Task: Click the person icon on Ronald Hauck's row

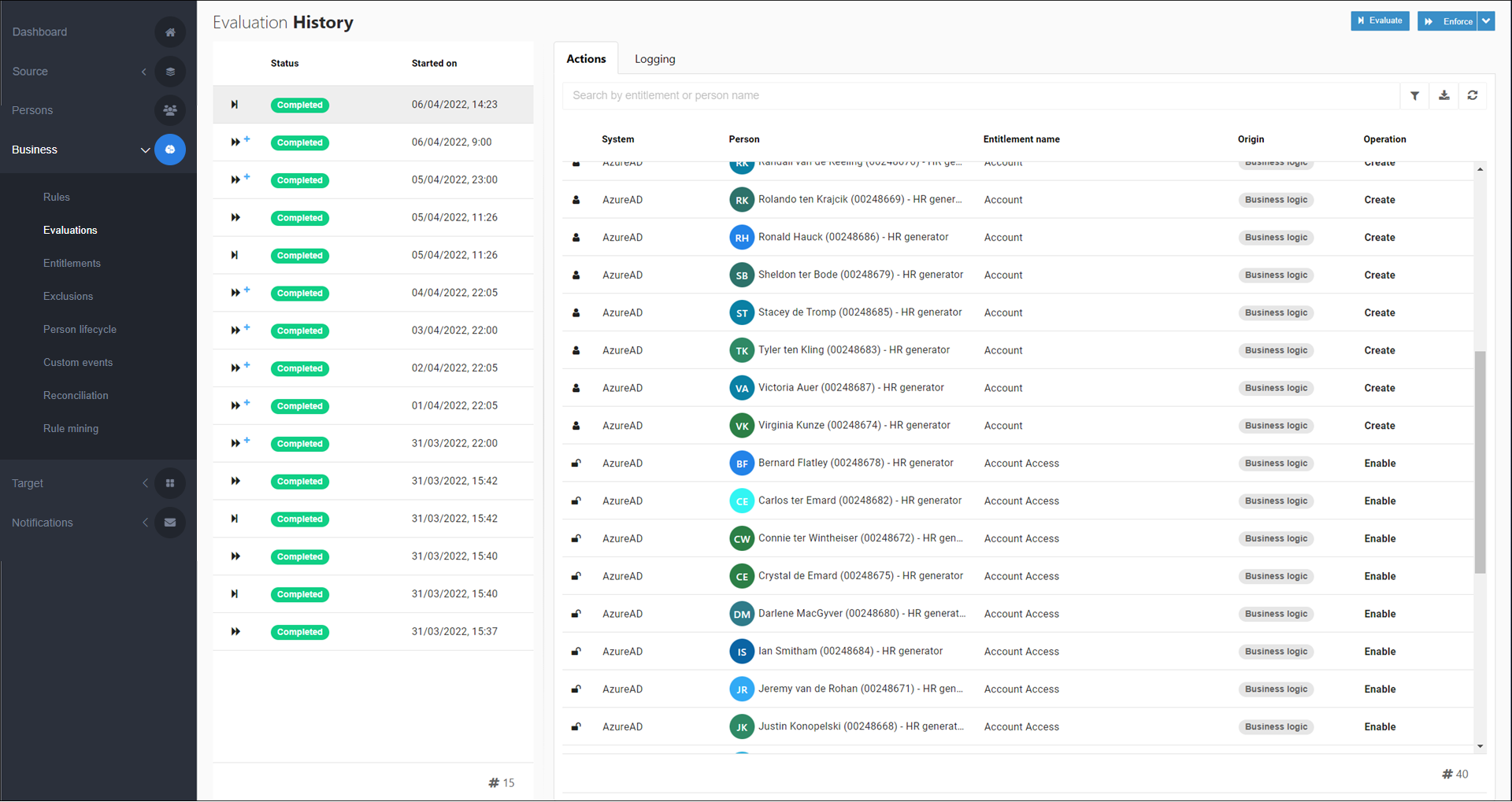Action: (x=576, y=237)
